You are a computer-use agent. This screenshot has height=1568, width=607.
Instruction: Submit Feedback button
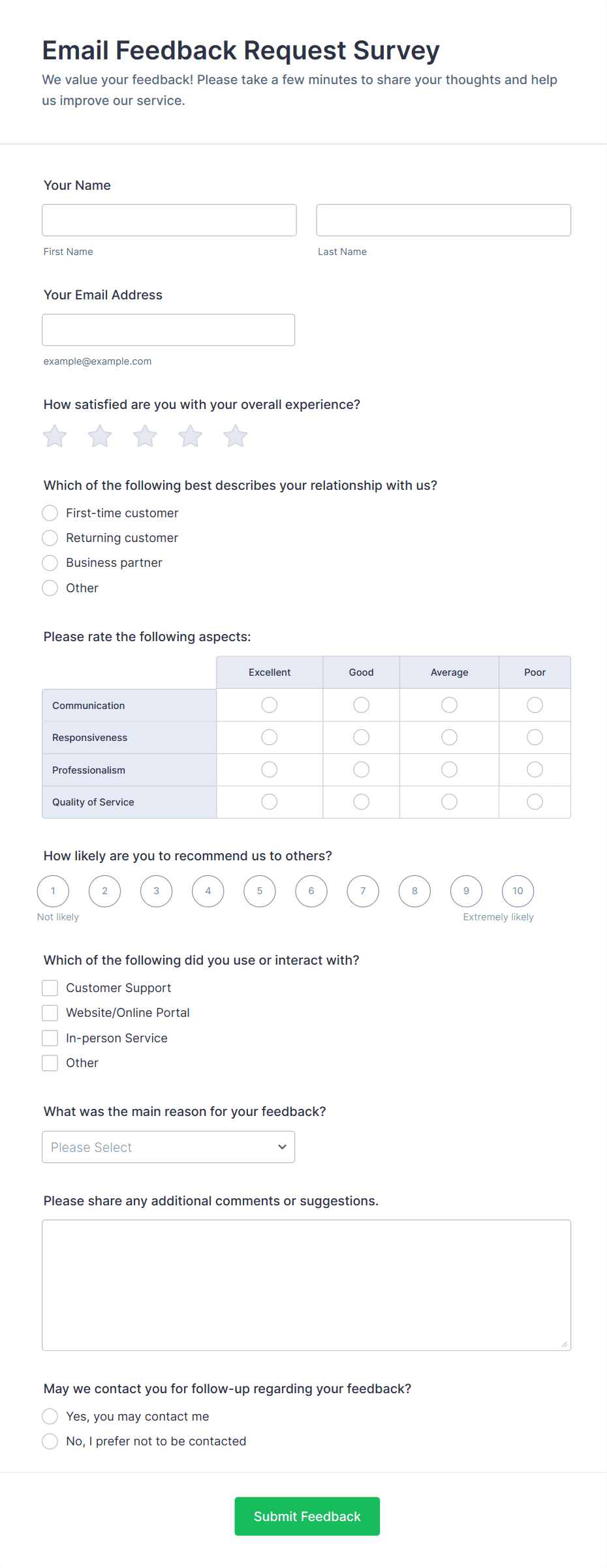pyautogui.click(x=307, y=1516)
